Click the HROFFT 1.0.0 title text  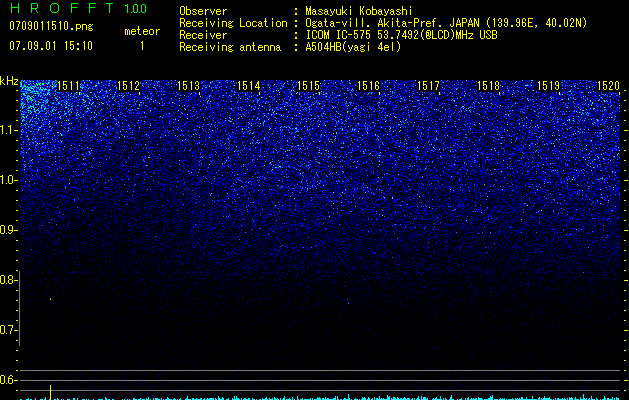click(79, 8)
